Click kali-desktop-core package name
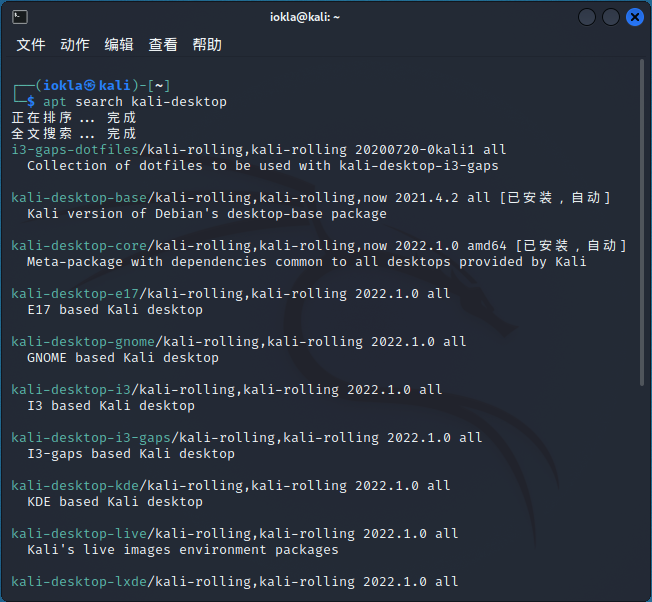 pyautogui.click(x=79, y=245)
